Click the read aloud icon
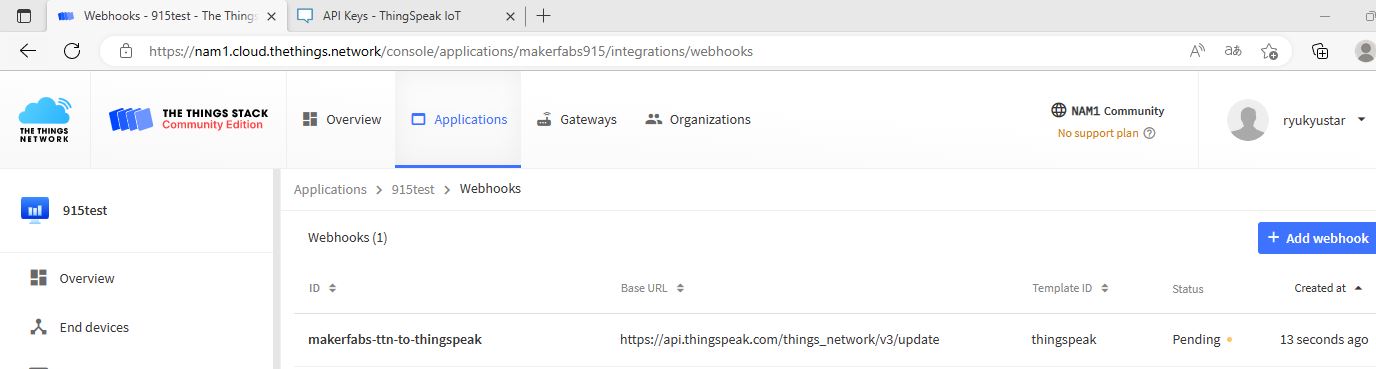Image resolution: width=1376 pixels, height=369 pixels. [1197, 51]
